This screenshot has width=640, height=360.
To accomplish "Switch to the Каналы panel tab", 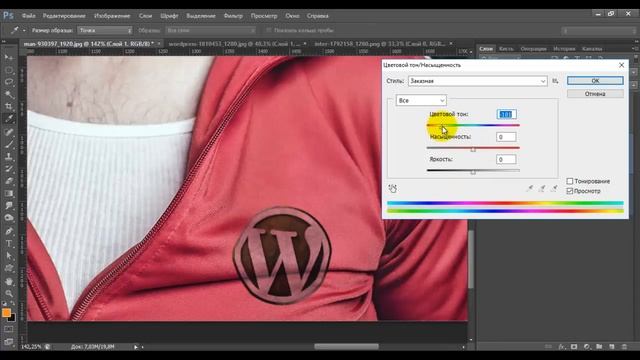I will point(592,49).
